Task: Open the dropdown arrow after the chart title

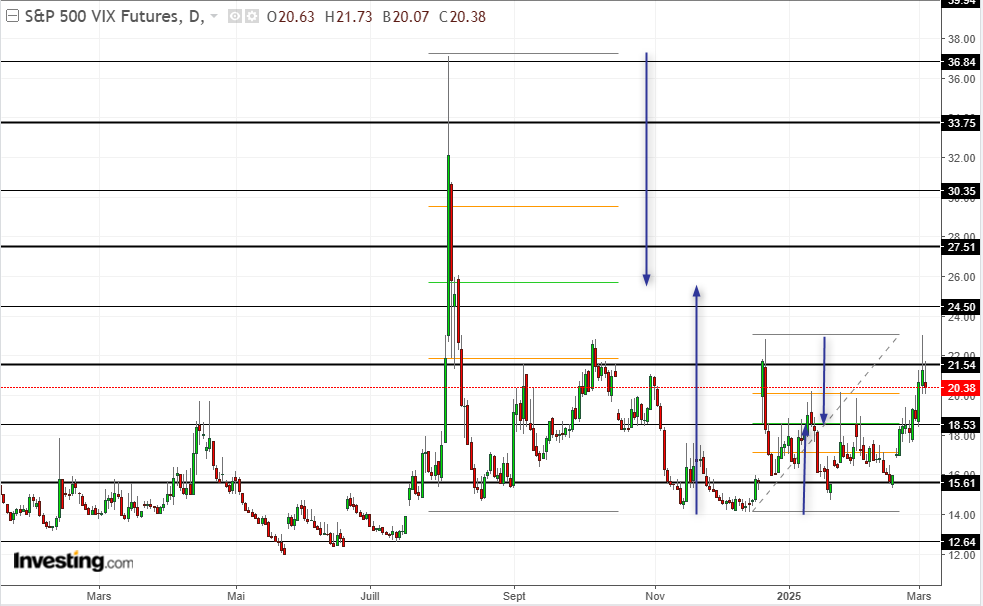Action: point(214,16)
